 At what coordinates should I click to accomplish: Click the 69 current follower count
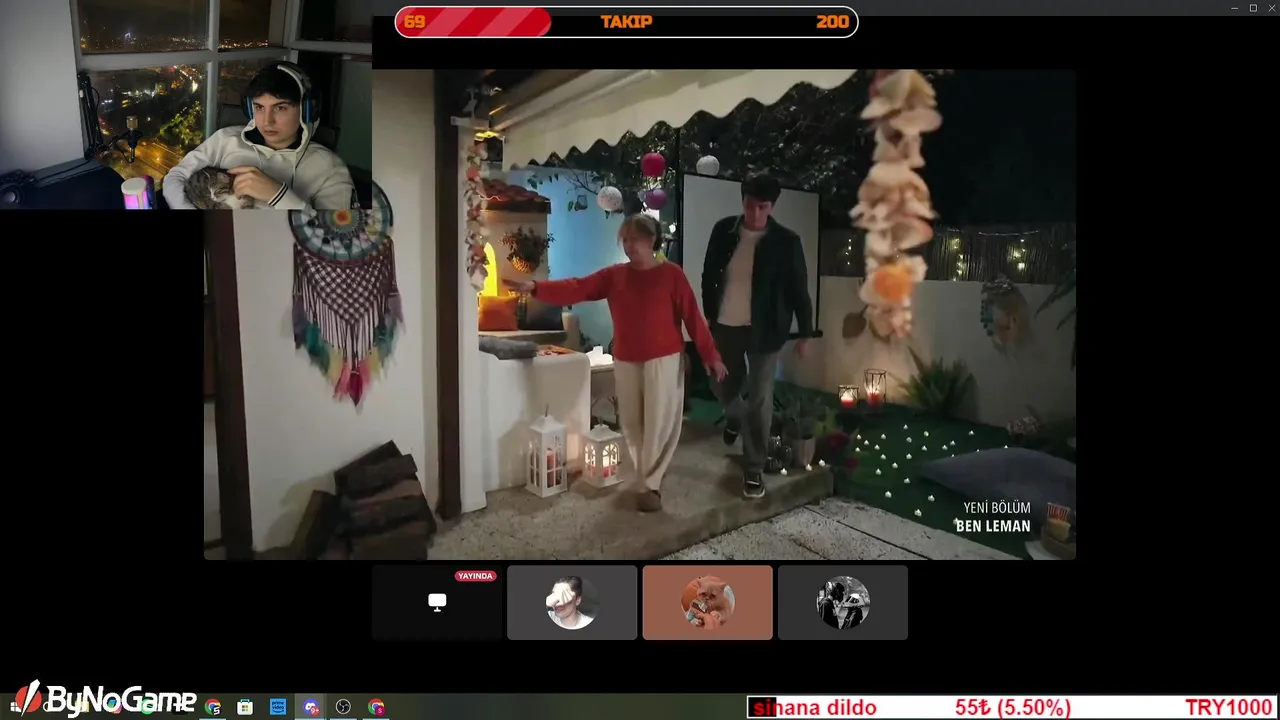point(414,22)
